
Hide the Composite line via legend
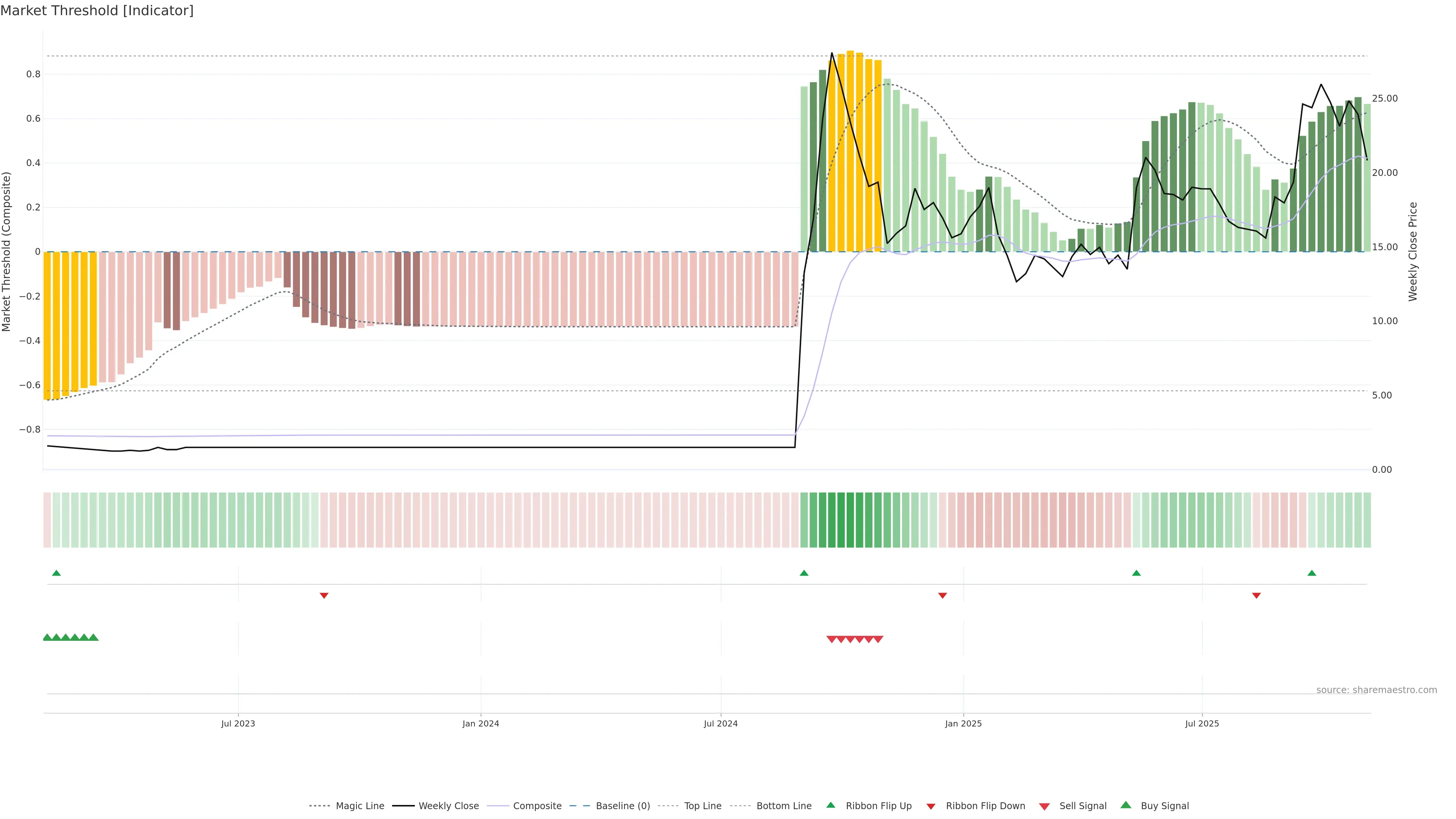pos(537,806)
